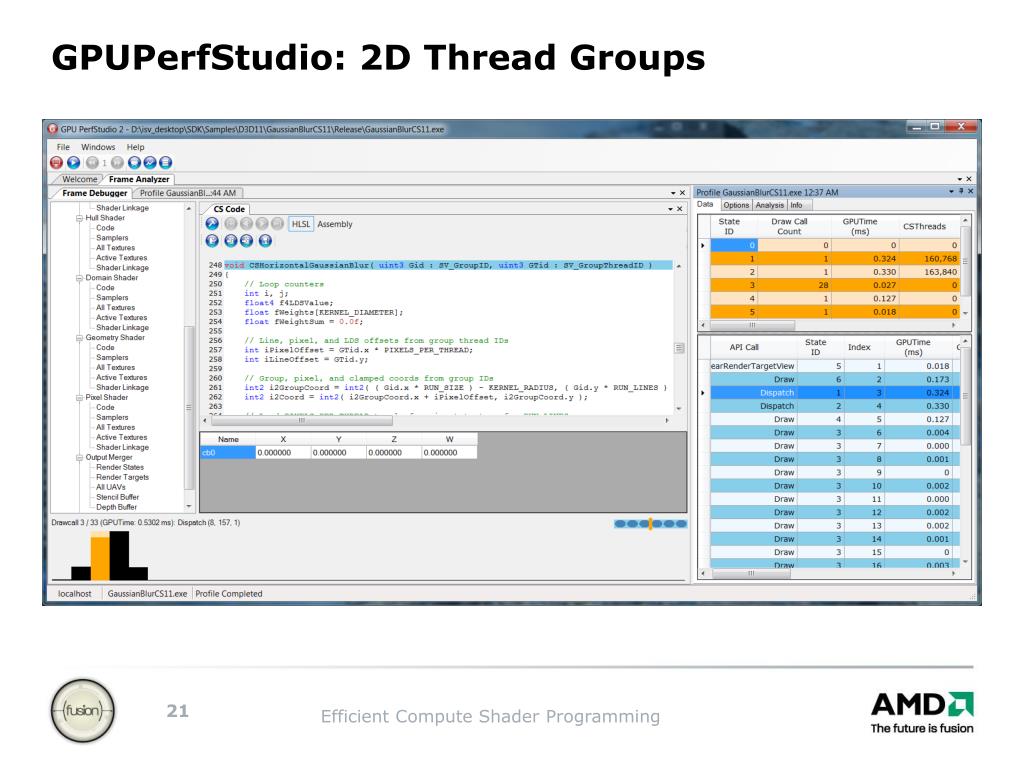
Task: Click the blue hammer icon in CS Code toolbar
Action: pyautogui.click(x=212, y=223)
